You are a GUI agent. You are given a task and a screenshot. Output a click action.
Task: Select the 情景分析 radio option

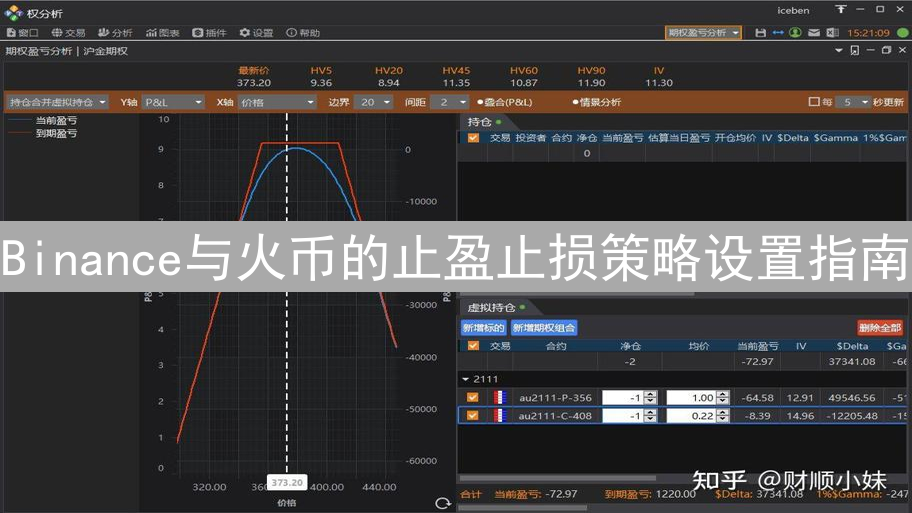(597, 102)
